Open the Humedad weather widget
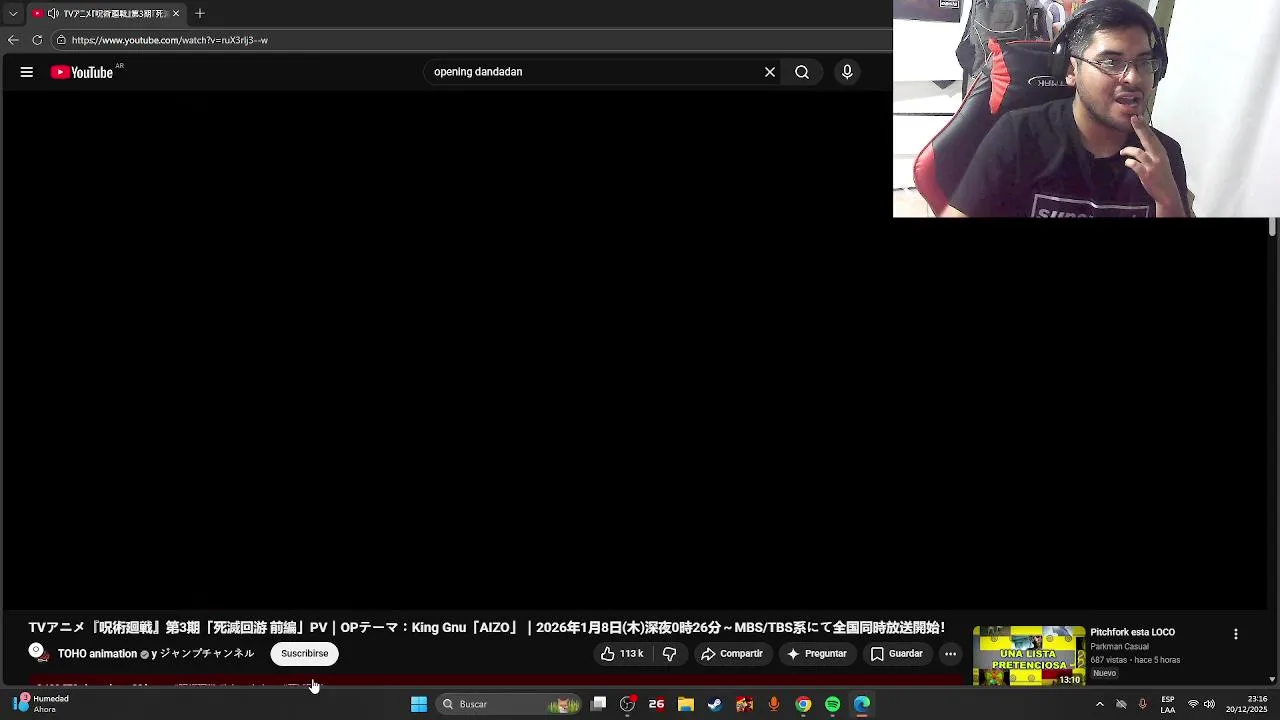1280x720 pixels. (x=40, y=704)
